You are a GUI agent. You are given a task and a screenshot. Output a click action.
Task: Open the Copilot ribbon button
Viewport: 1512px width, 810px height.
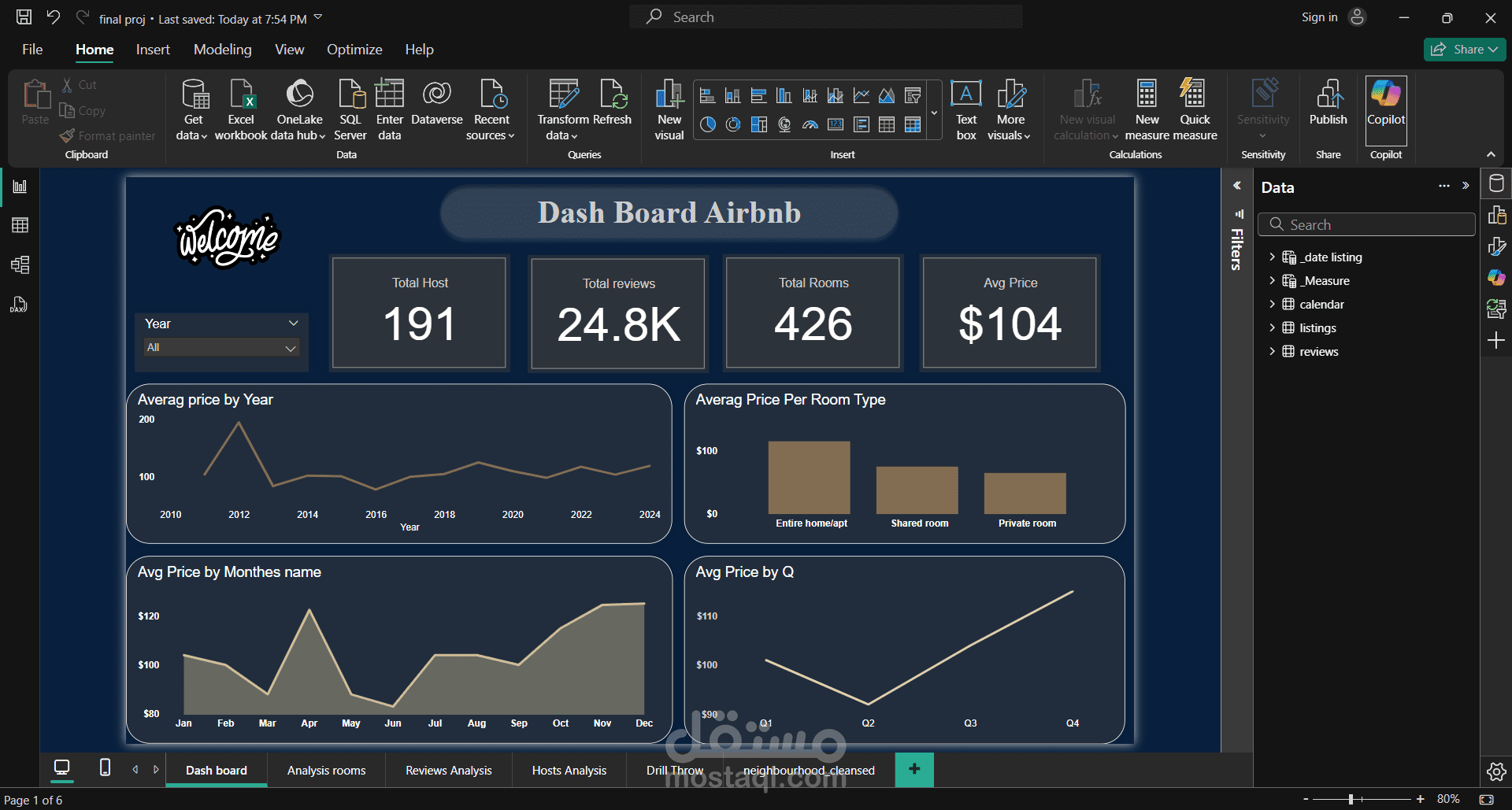point(1386,109)
